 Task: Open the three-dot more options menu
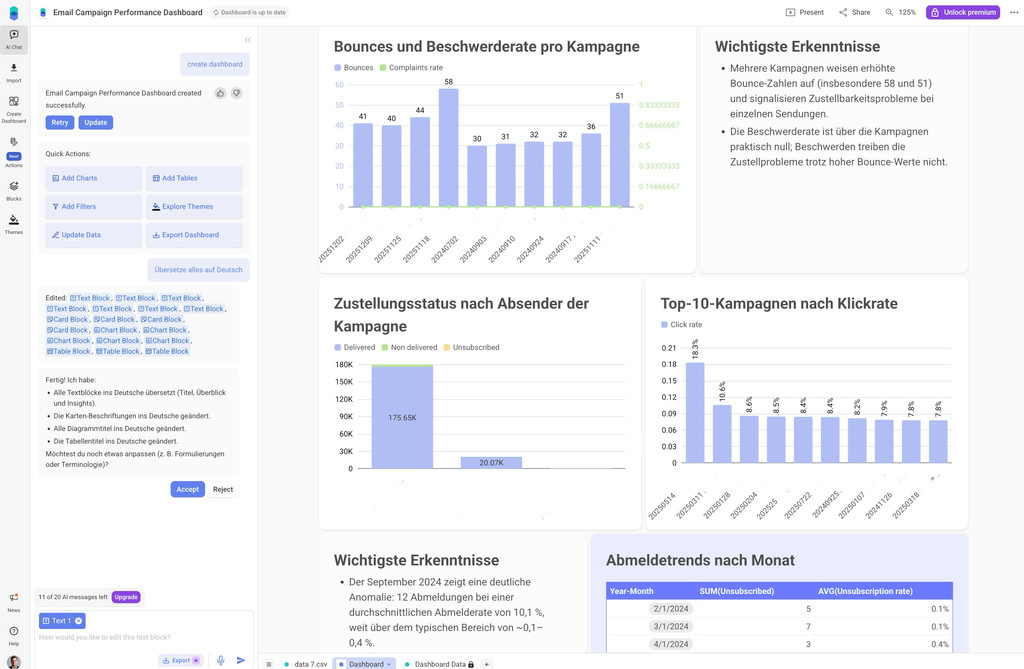[x=1014, y=12]
